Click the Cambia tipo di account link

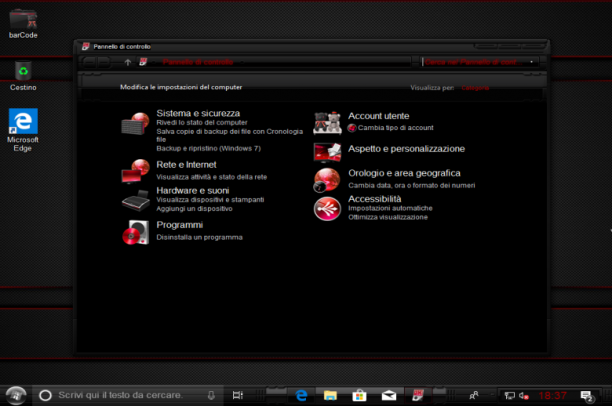(396, 128)
